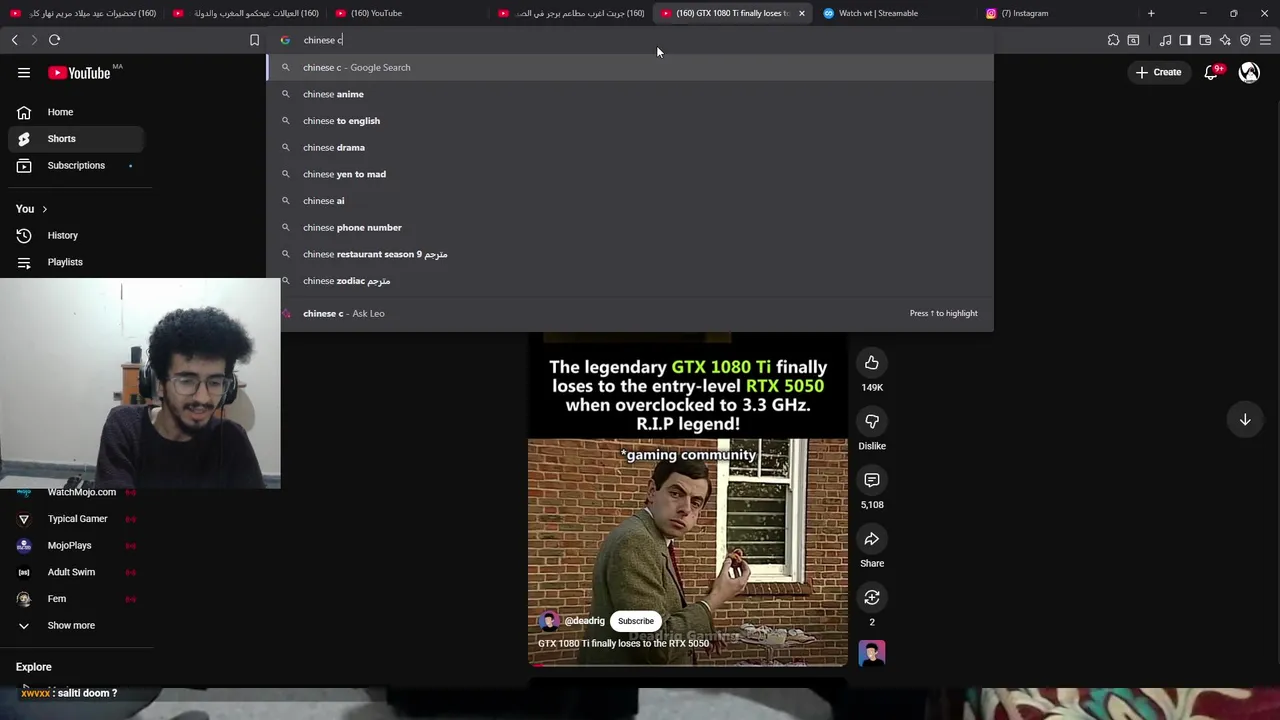The width and height of the screenshot is (1280, 720).
Task: Open Typical Gamer subscription channel
Action: (x=76, y=519)
